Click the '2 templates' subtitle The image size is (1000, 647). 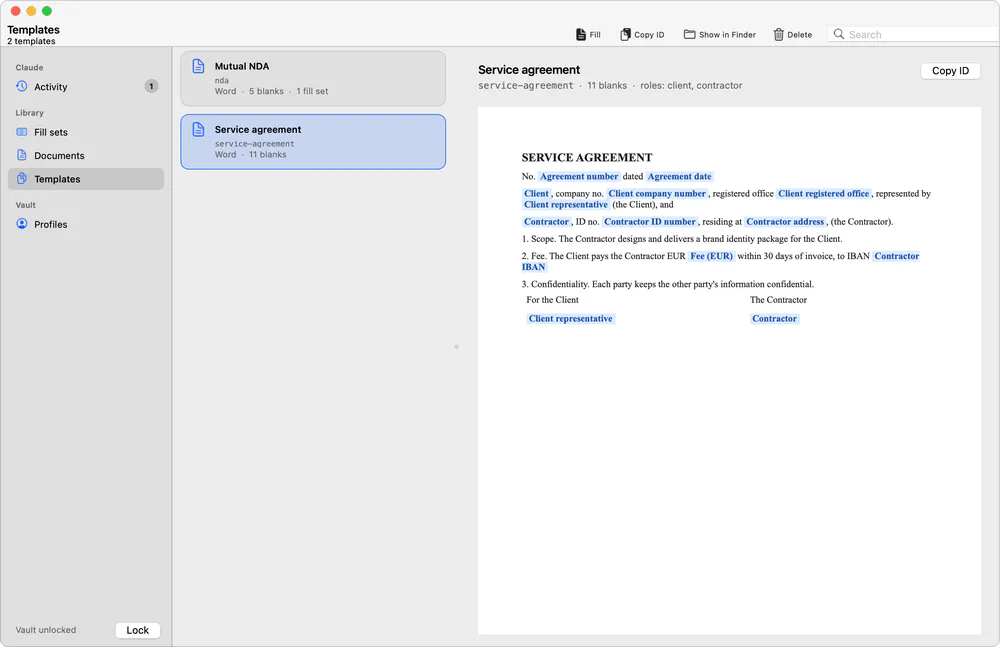pos(31,41)
